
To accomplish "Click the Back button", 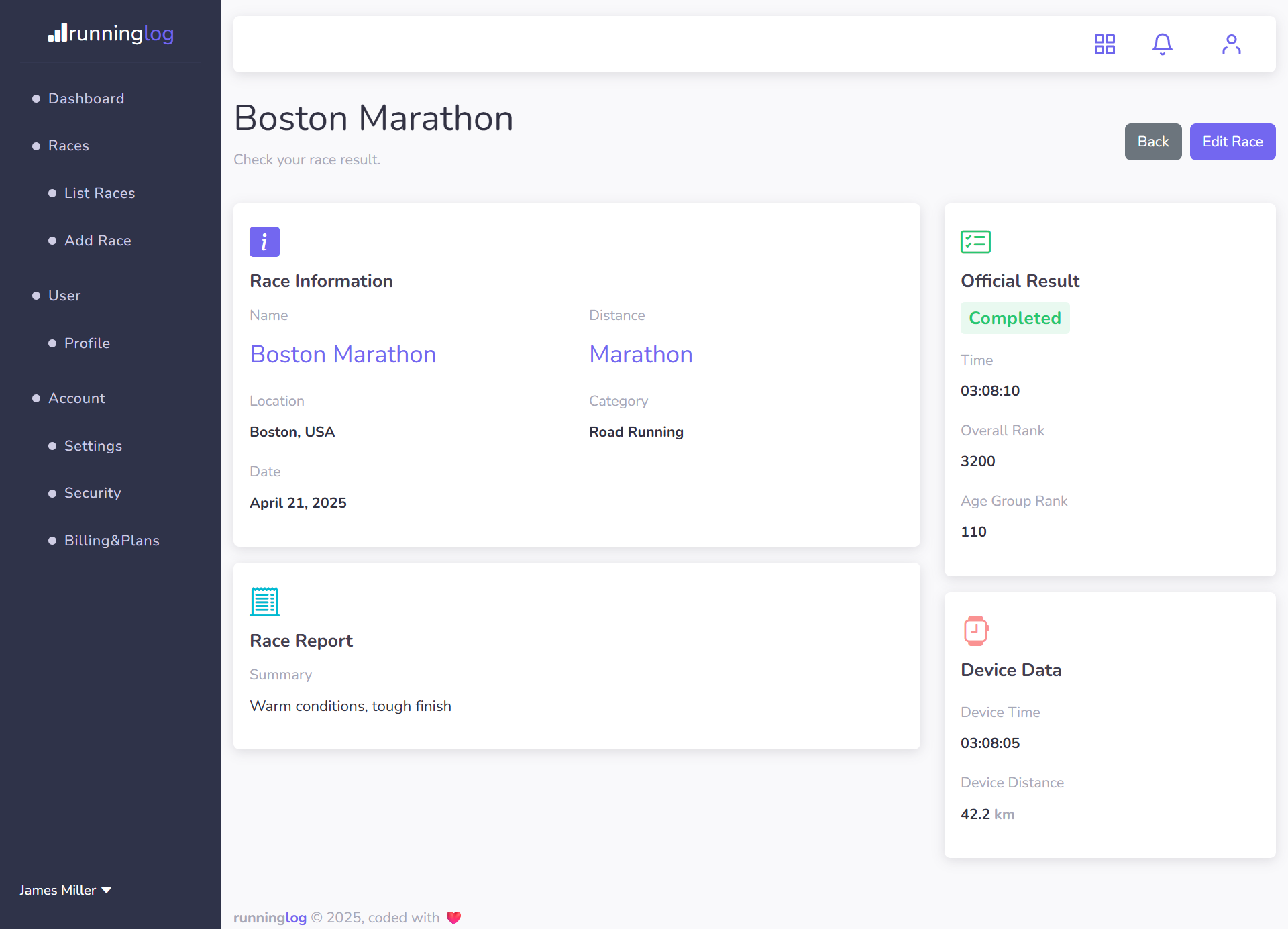I will coord(1152,142).
